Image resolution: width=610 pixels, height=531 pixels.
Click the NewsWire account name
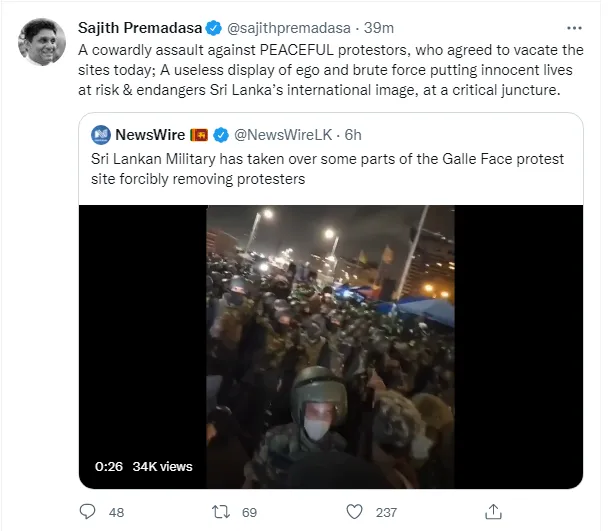150,135
